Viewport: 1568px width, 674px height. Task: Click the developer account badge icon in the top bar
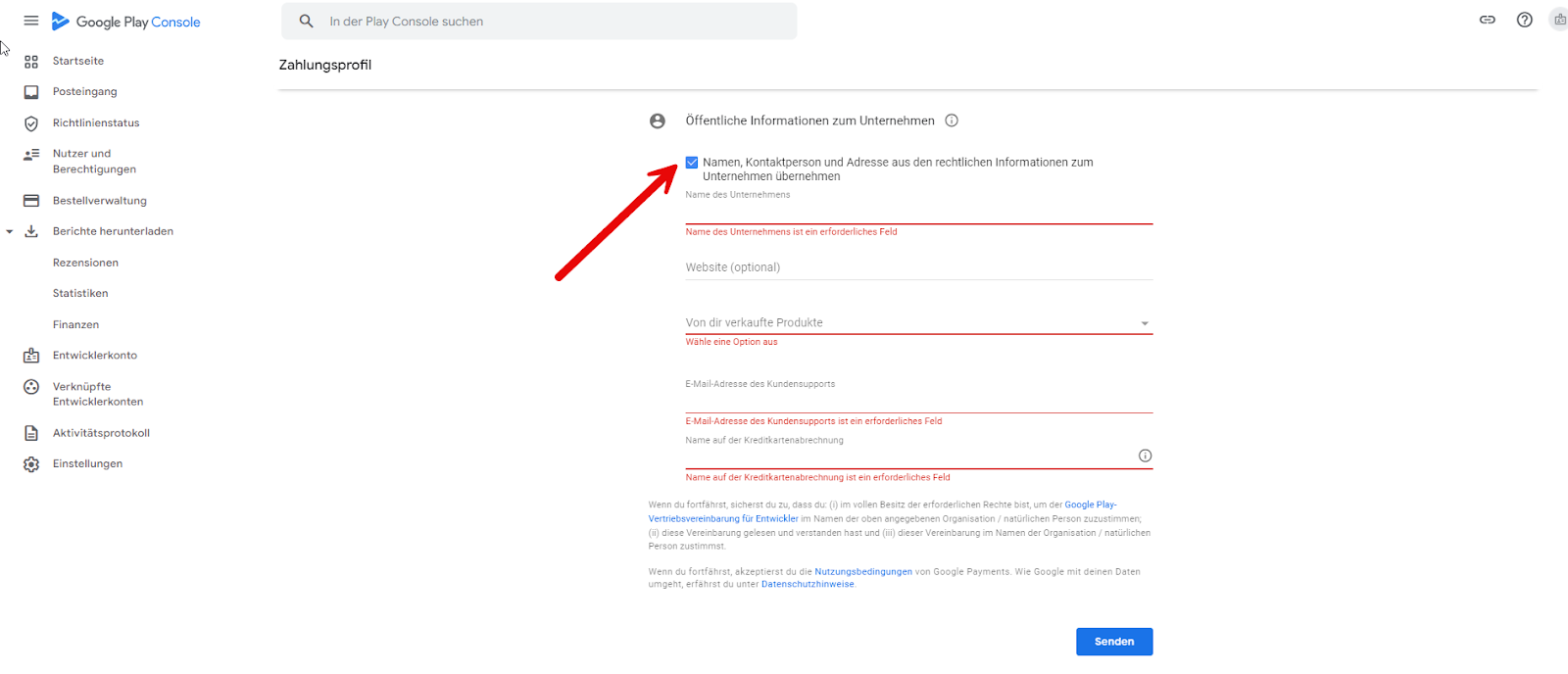click(x=1559, y=20)
